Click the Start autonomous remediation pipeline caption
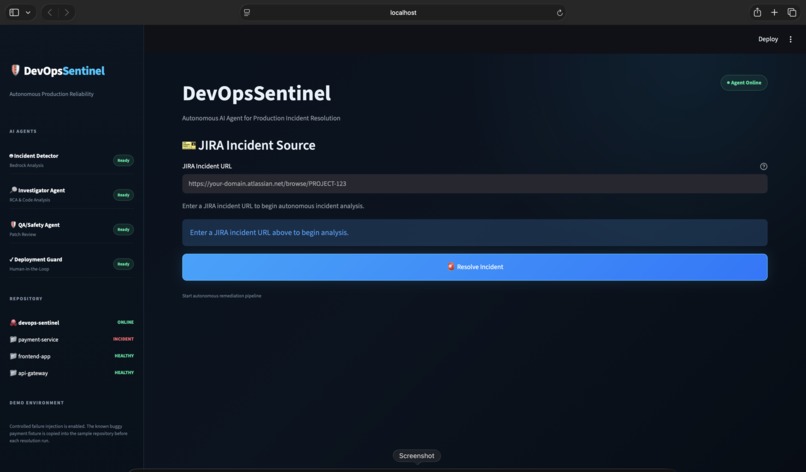This screenshot has height=472, width=806. 222,296
